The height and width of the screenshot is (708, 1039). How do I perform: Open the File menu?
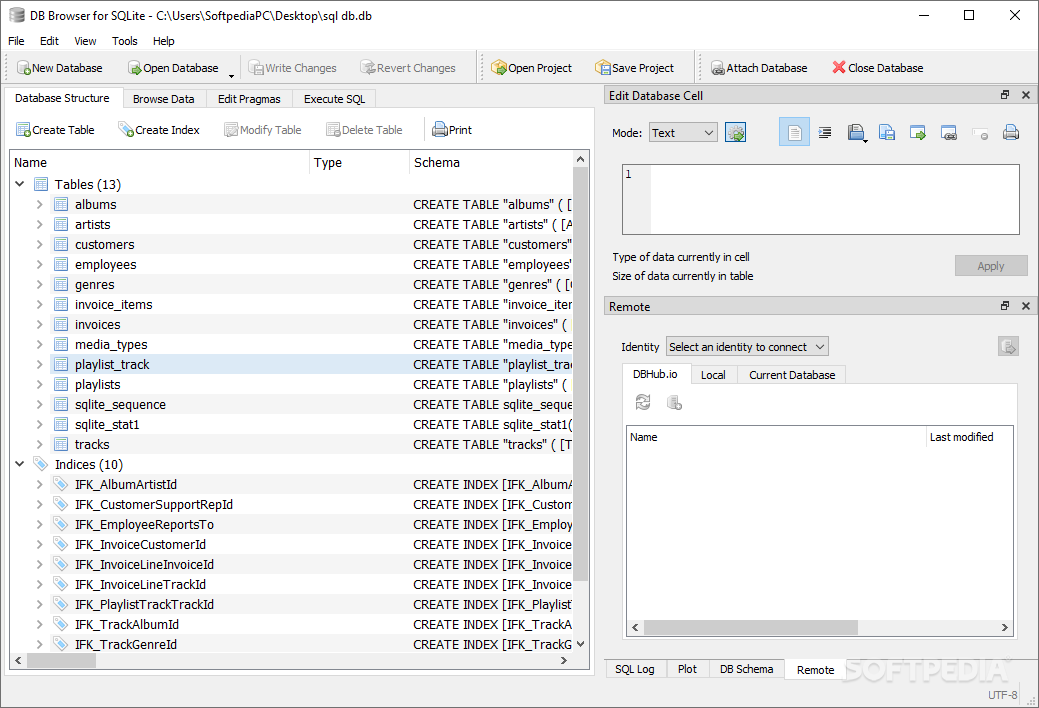pos(16,41)
